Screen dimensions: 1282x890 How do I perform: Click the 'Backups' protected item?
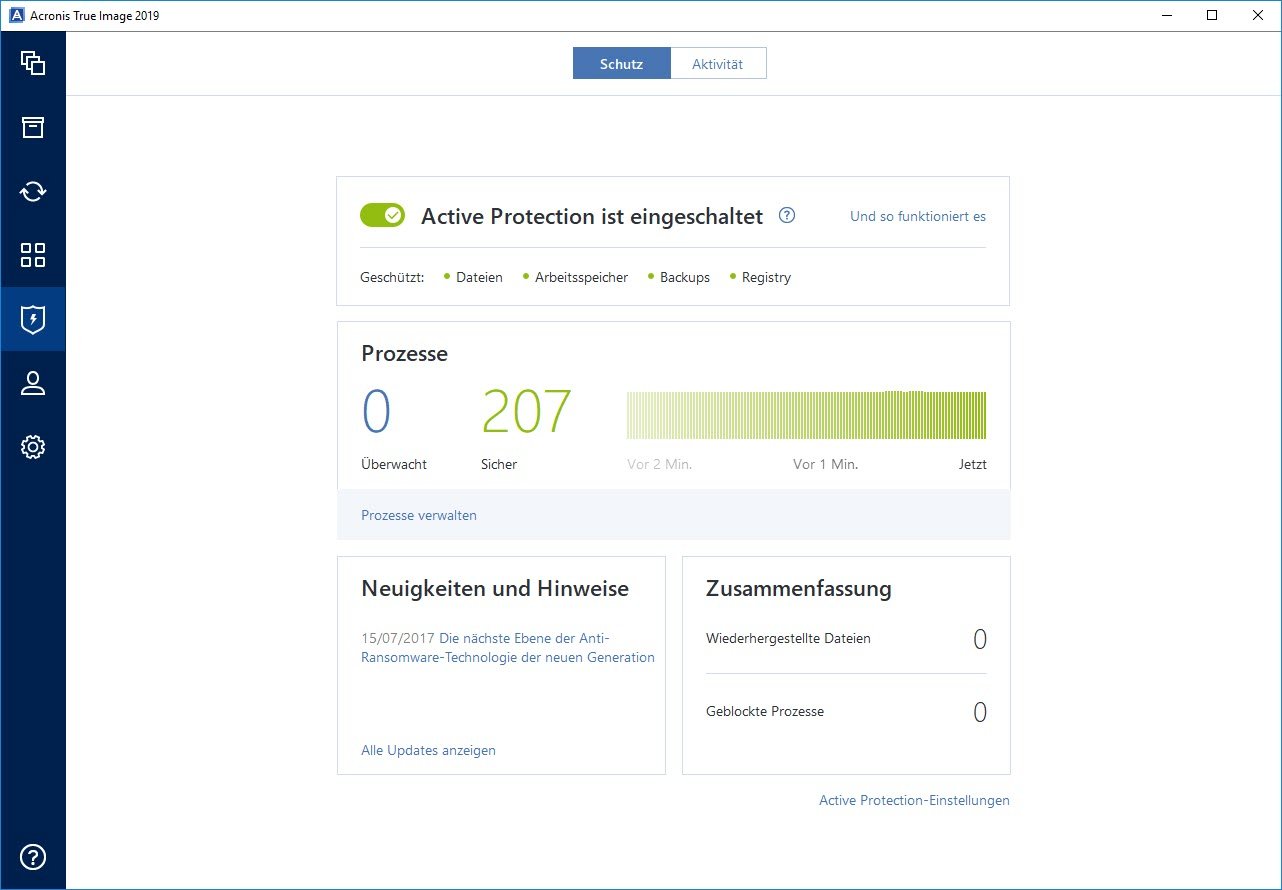(685, 277)
